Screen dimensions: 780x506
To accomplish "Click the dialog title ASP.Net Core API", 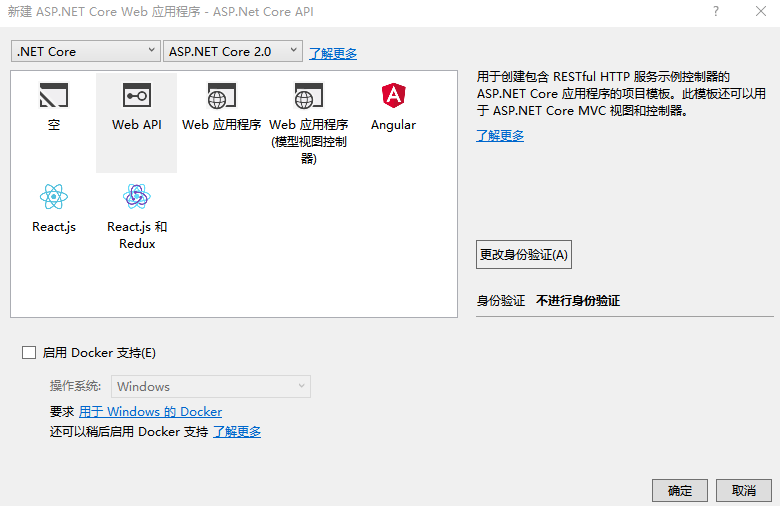I will click(263, 11).
